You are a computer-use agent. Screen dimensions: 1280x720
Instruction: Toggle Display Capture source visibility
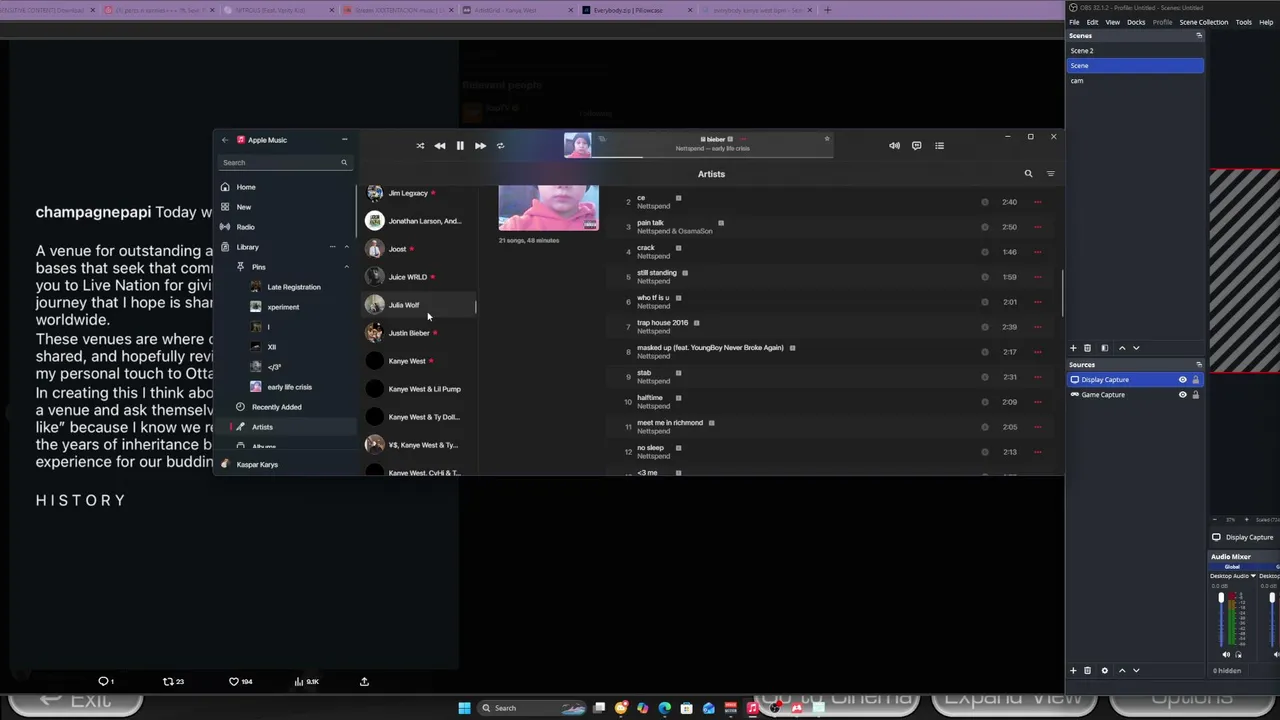(x=1182, y=380)
